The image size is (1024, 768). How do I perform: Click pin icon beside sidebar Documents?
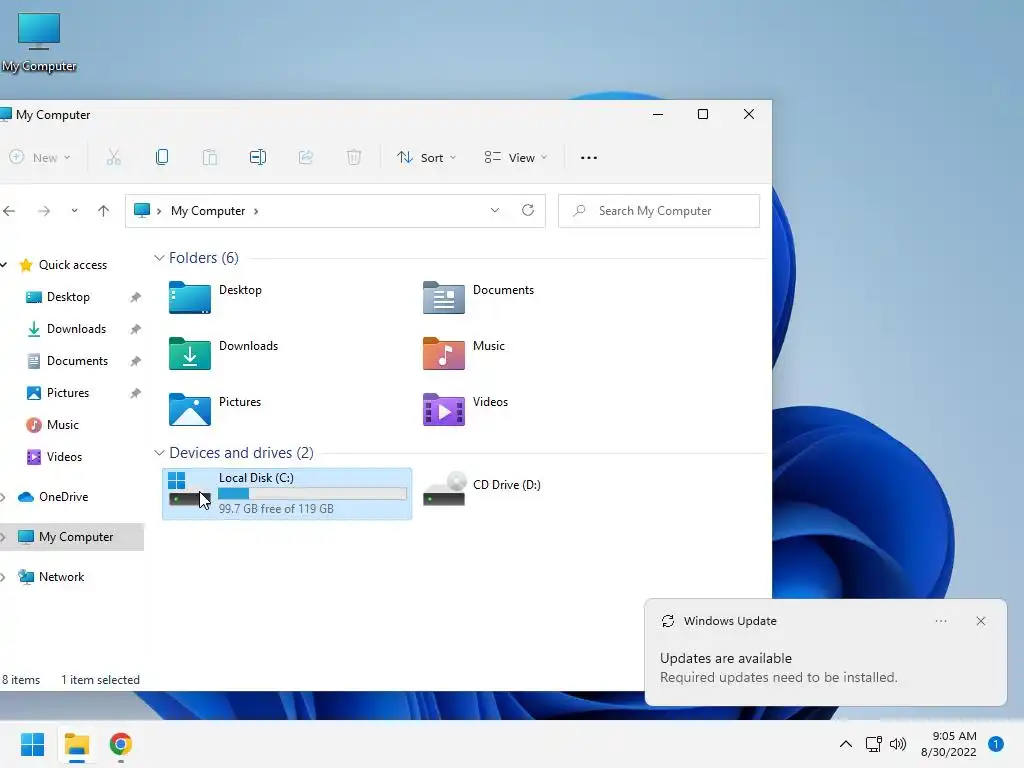135,361
